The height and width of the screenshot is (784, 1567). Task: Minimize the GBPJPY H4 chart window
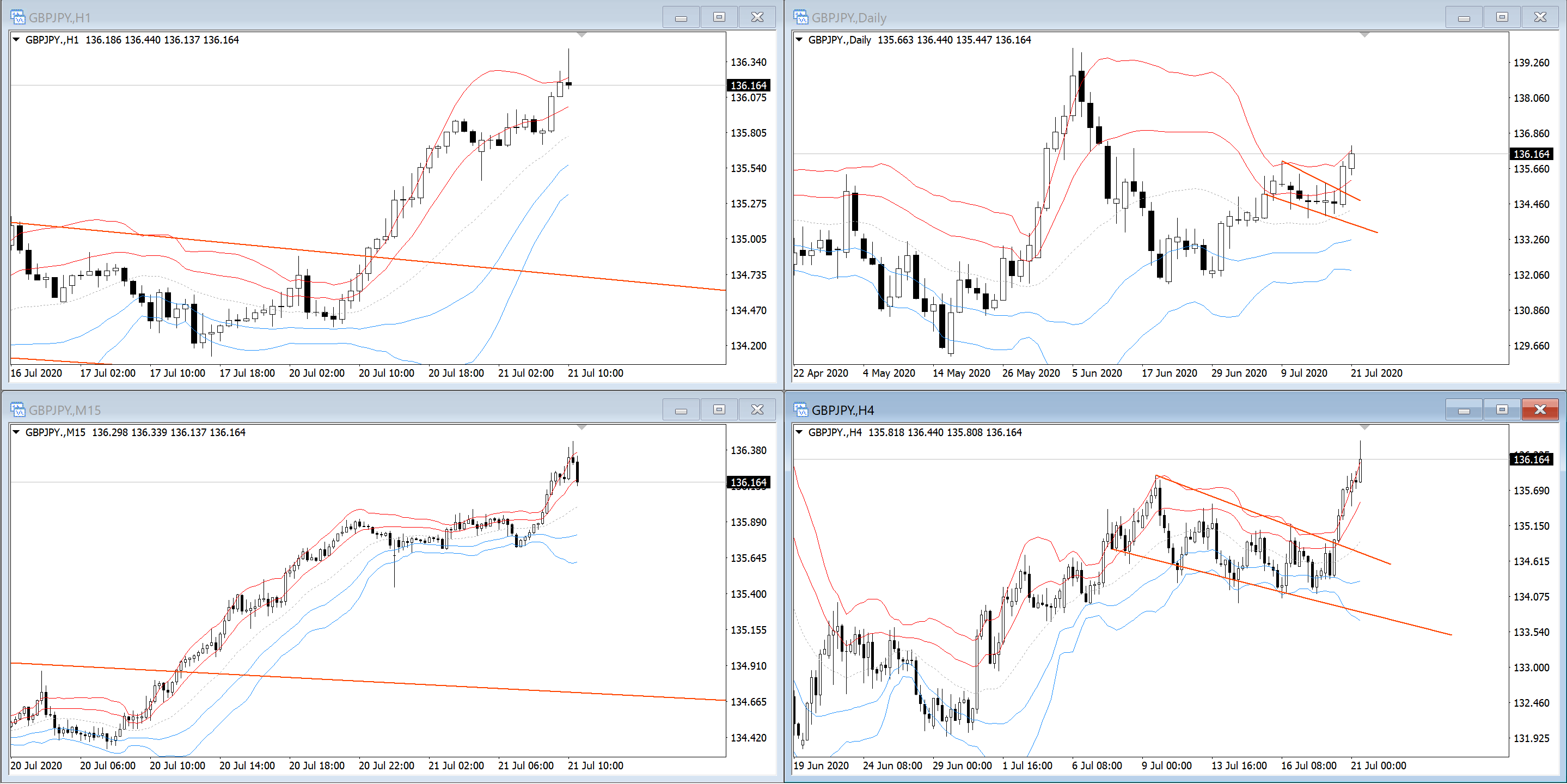click(x=1464, y=410)
